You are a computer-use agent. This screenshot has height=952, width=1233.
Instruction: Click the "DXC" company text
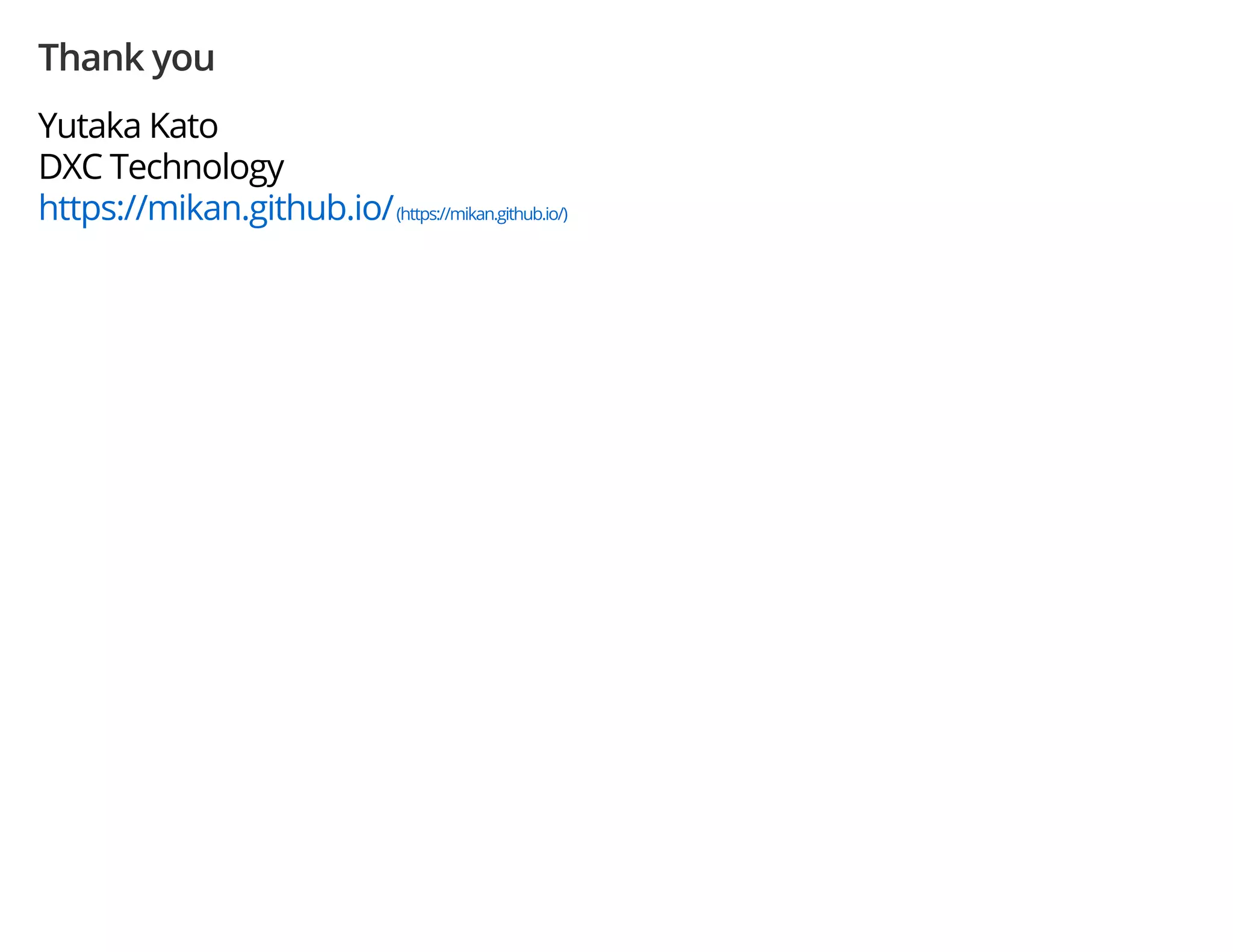tap(70, 167)
